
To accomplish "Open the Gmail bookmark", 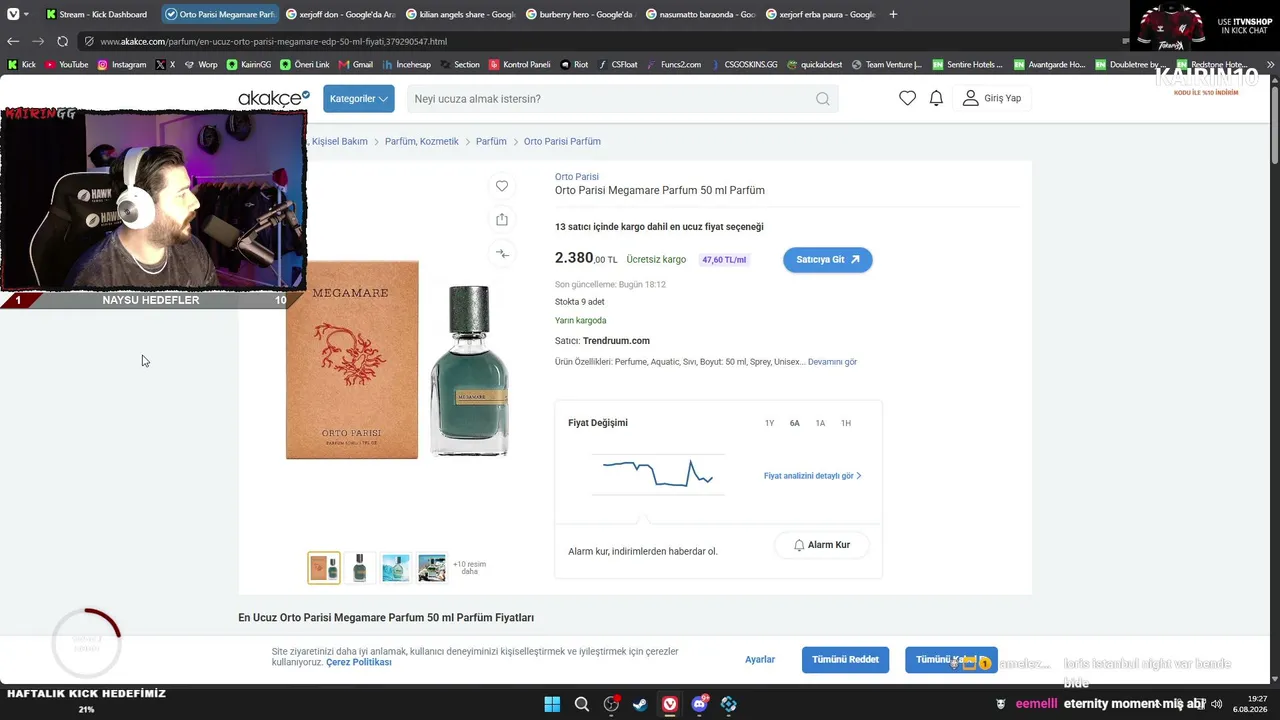I will [x=355, y=65].
